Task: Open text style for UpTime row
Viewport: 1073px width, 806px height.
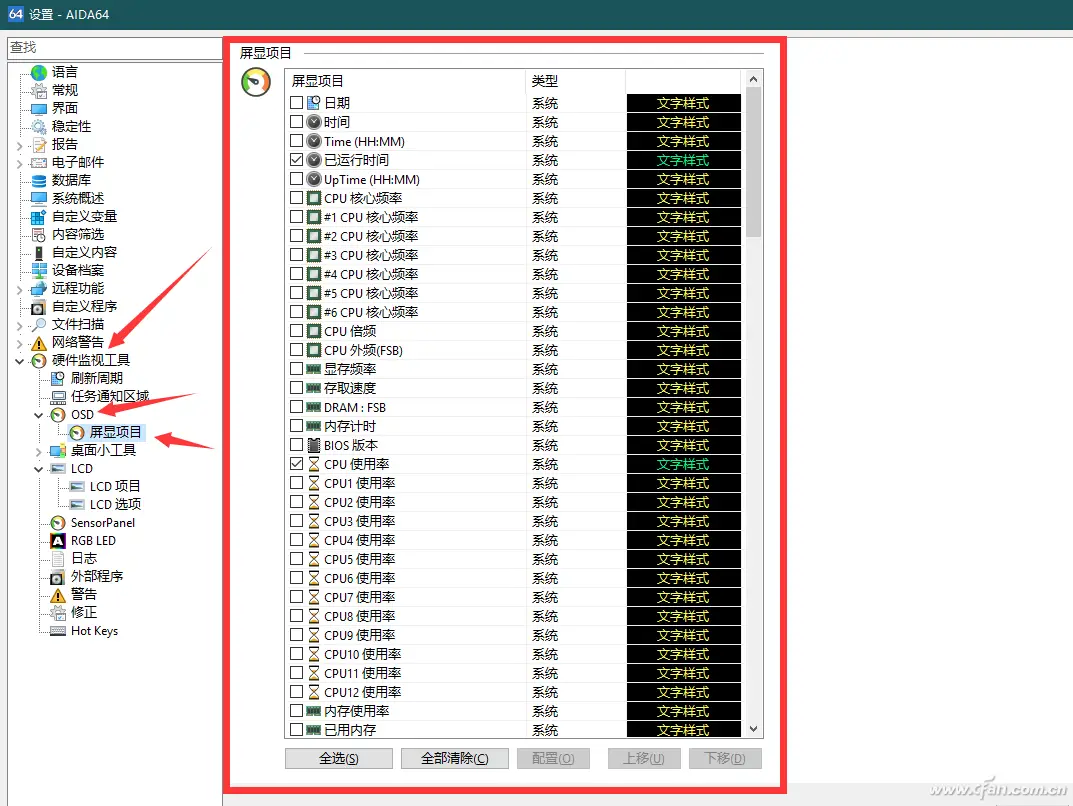Action: pos(684,178)
